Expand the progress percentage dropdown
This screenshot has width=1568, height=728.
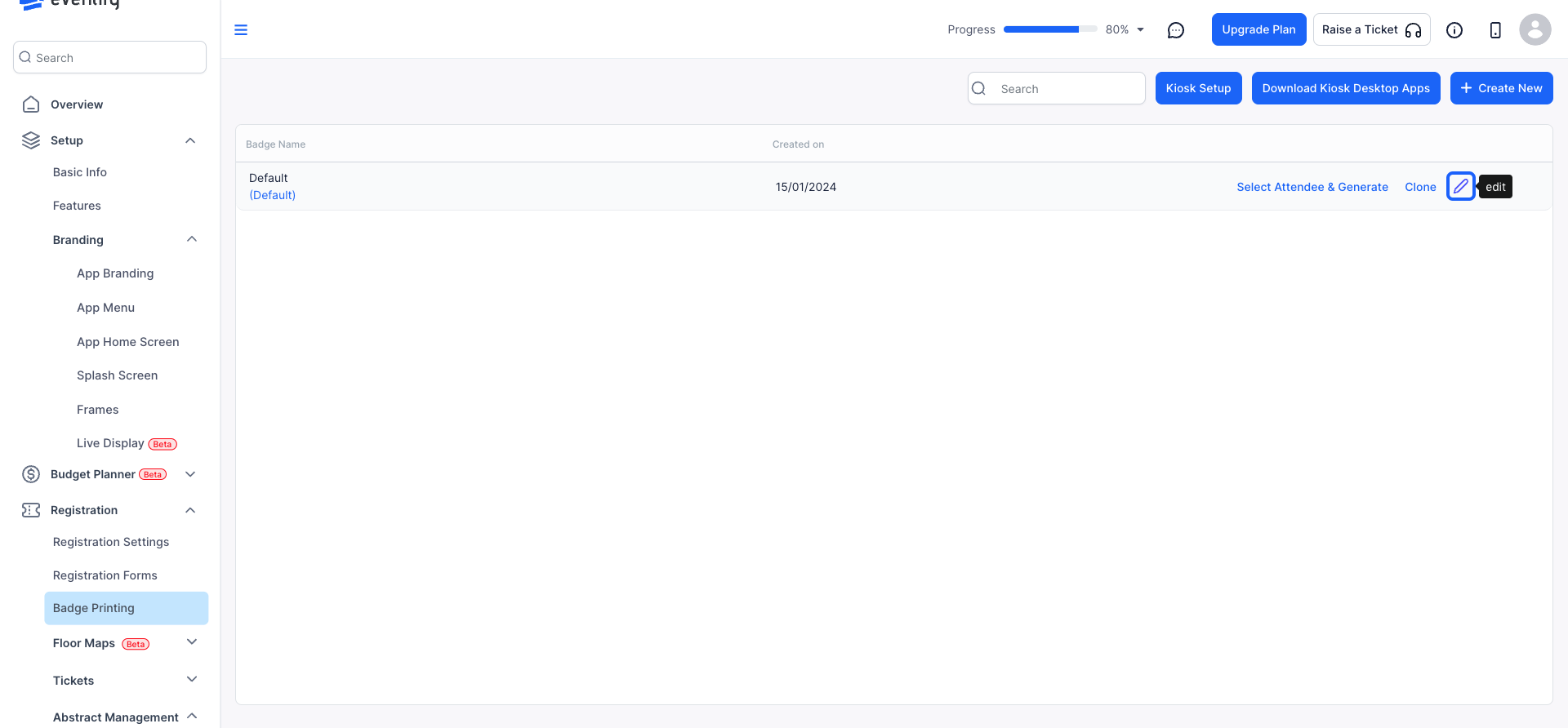(x=1141, y=29)
